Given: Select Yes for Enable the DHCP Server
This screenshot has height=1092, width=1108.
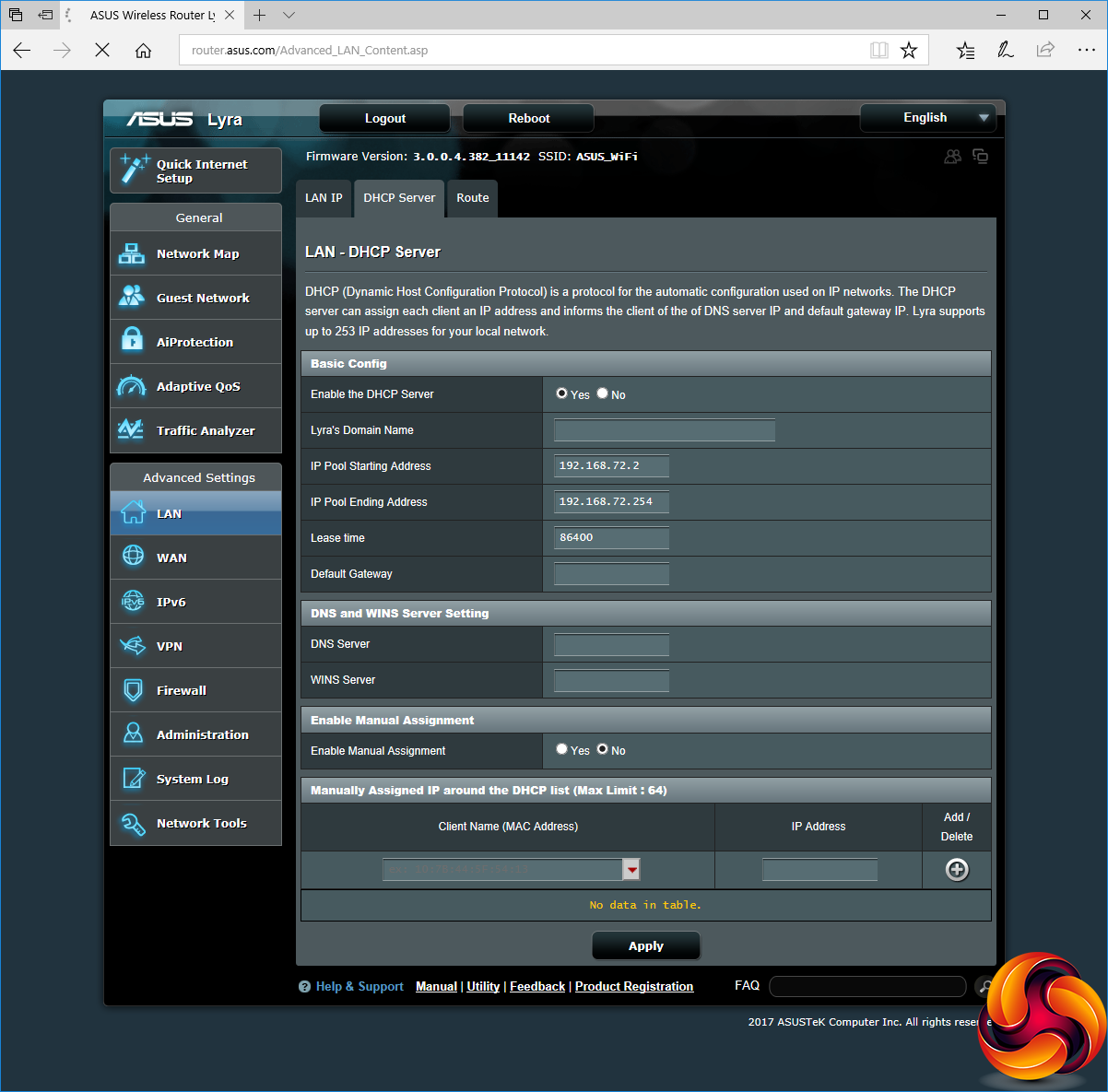Looking at the screenshot, I should 562,393.
